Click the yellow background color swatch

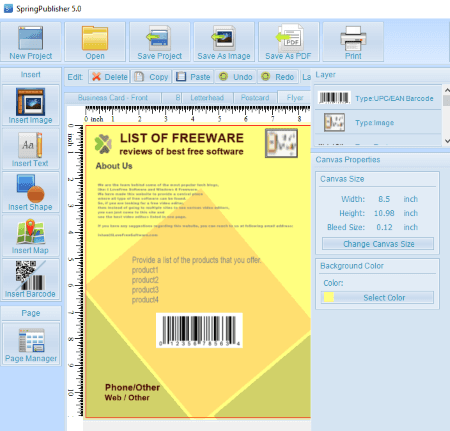pos(329,297)
